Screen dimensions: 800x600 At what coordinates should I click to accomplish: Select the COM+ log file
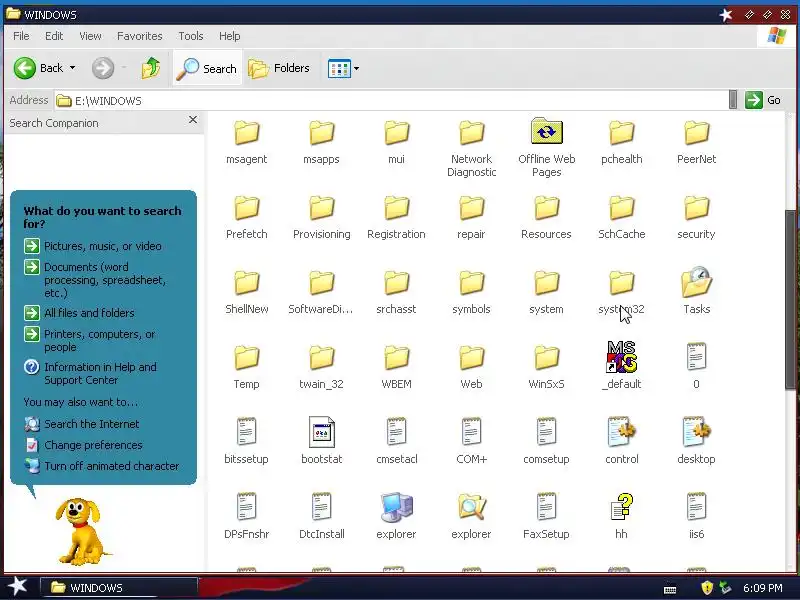471,442
